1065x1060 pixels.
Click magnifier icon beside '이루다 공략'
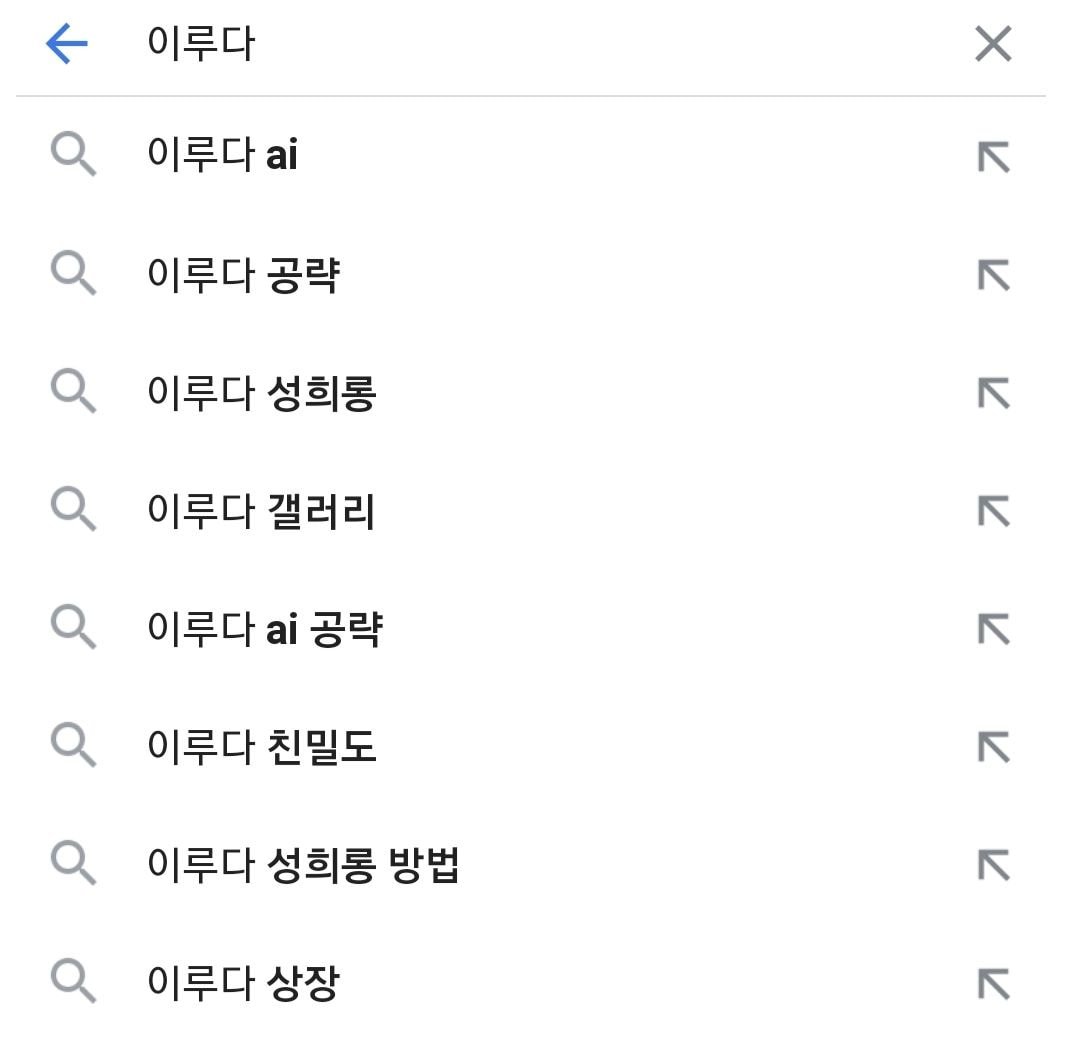(73, 275)
